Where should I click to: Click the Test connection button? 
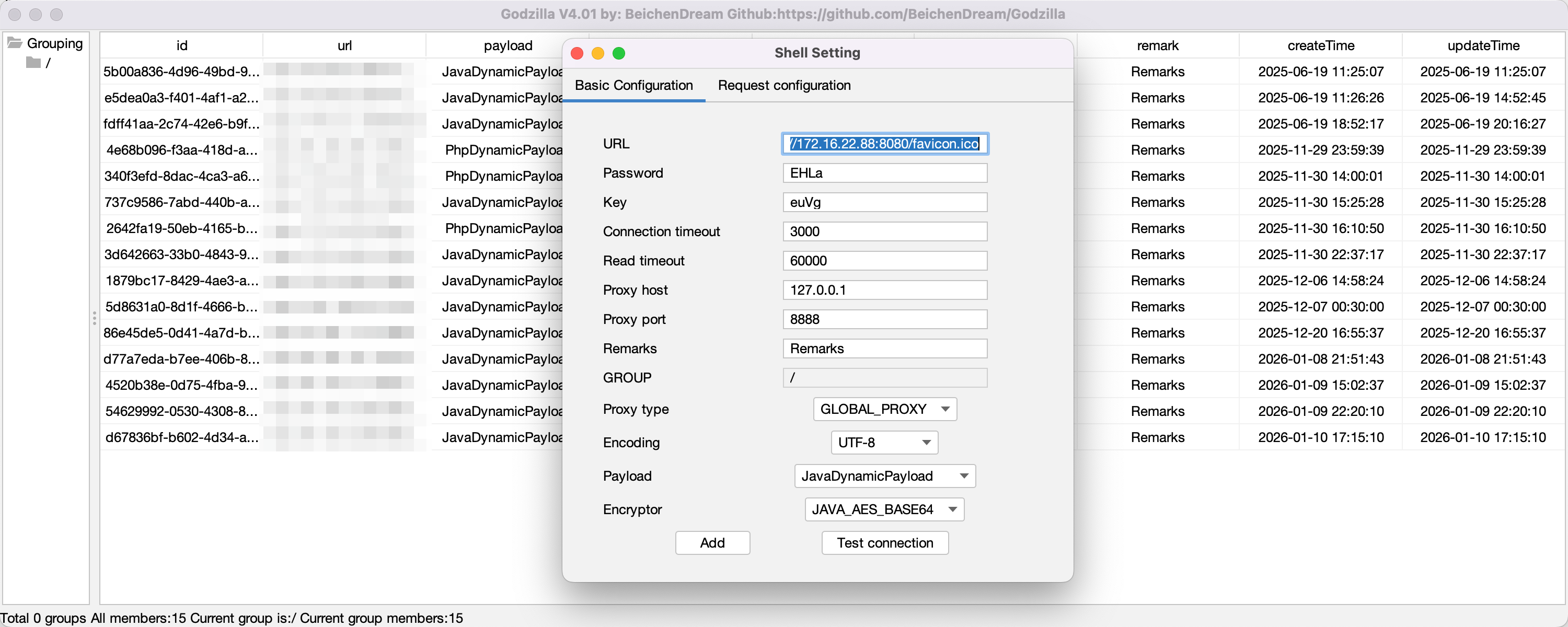pos(884,543)
